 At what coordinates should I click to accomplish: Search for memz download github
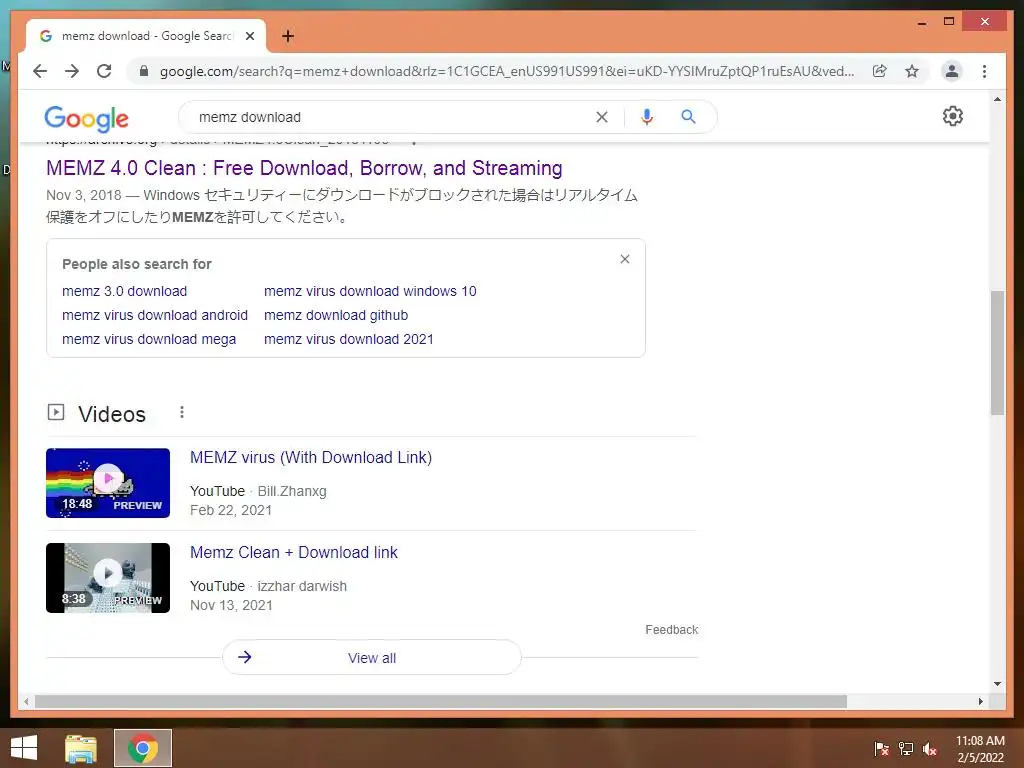(336, 315)
